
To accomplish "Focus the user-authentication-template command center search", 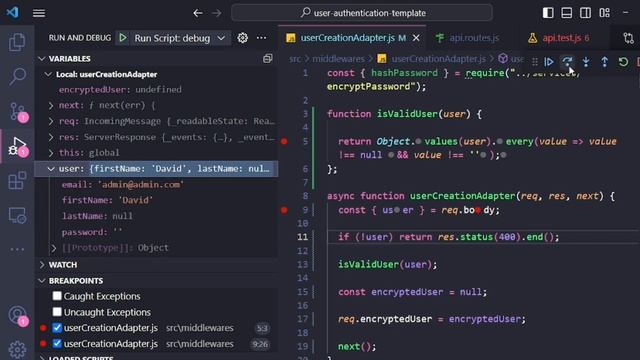I will click(362, 13).
